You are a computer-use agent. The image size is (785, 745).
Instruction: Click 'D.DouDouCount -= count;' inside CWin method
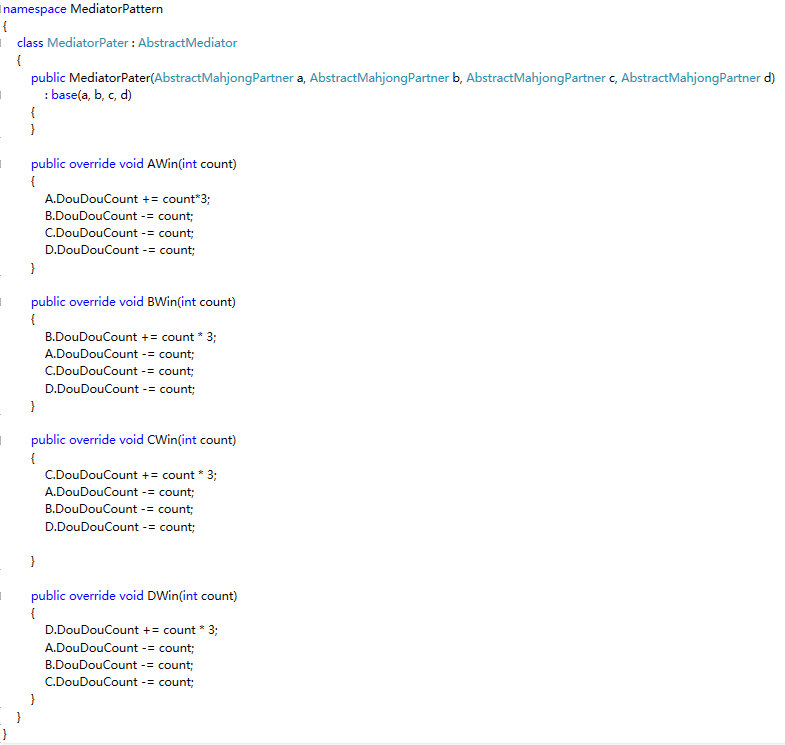(x=120, y=527)
